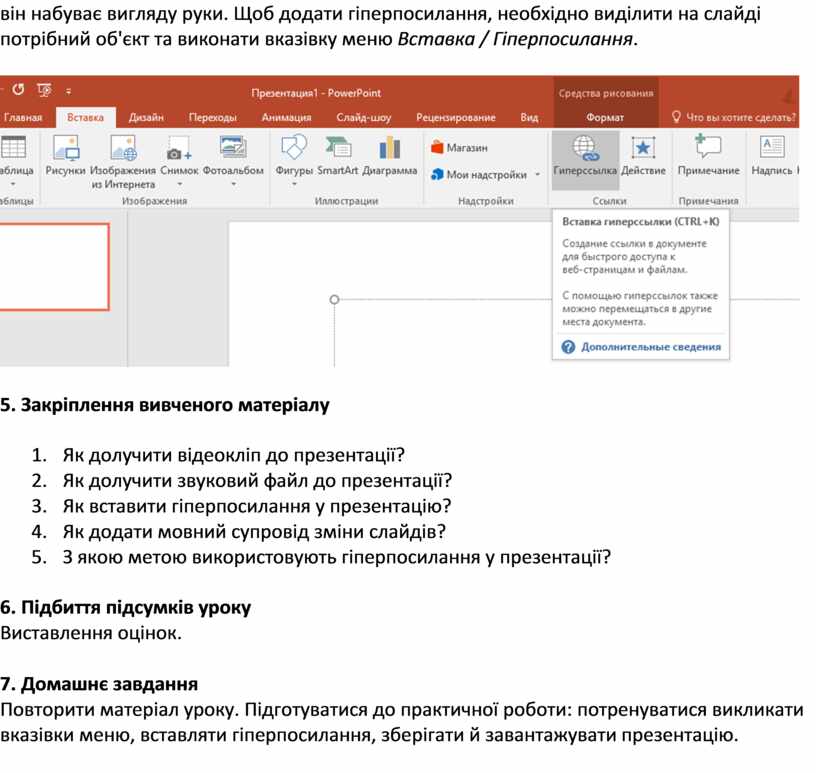Switch to the Главная tab
This screenshot has width=816, height=773.
tap(23, 118)
